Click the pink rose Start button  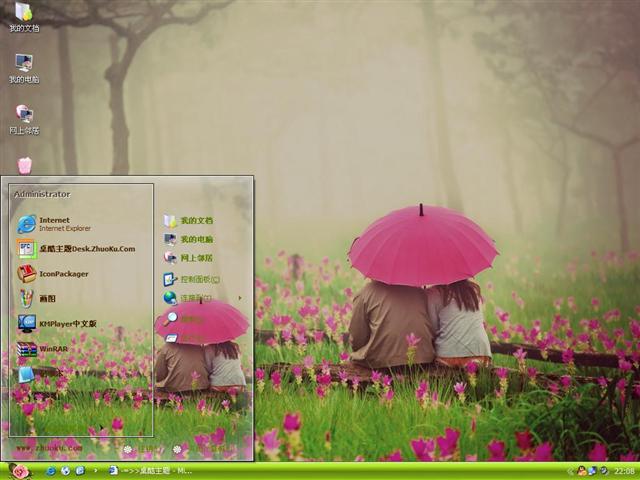pyautogui.click(x=19, y=470)
